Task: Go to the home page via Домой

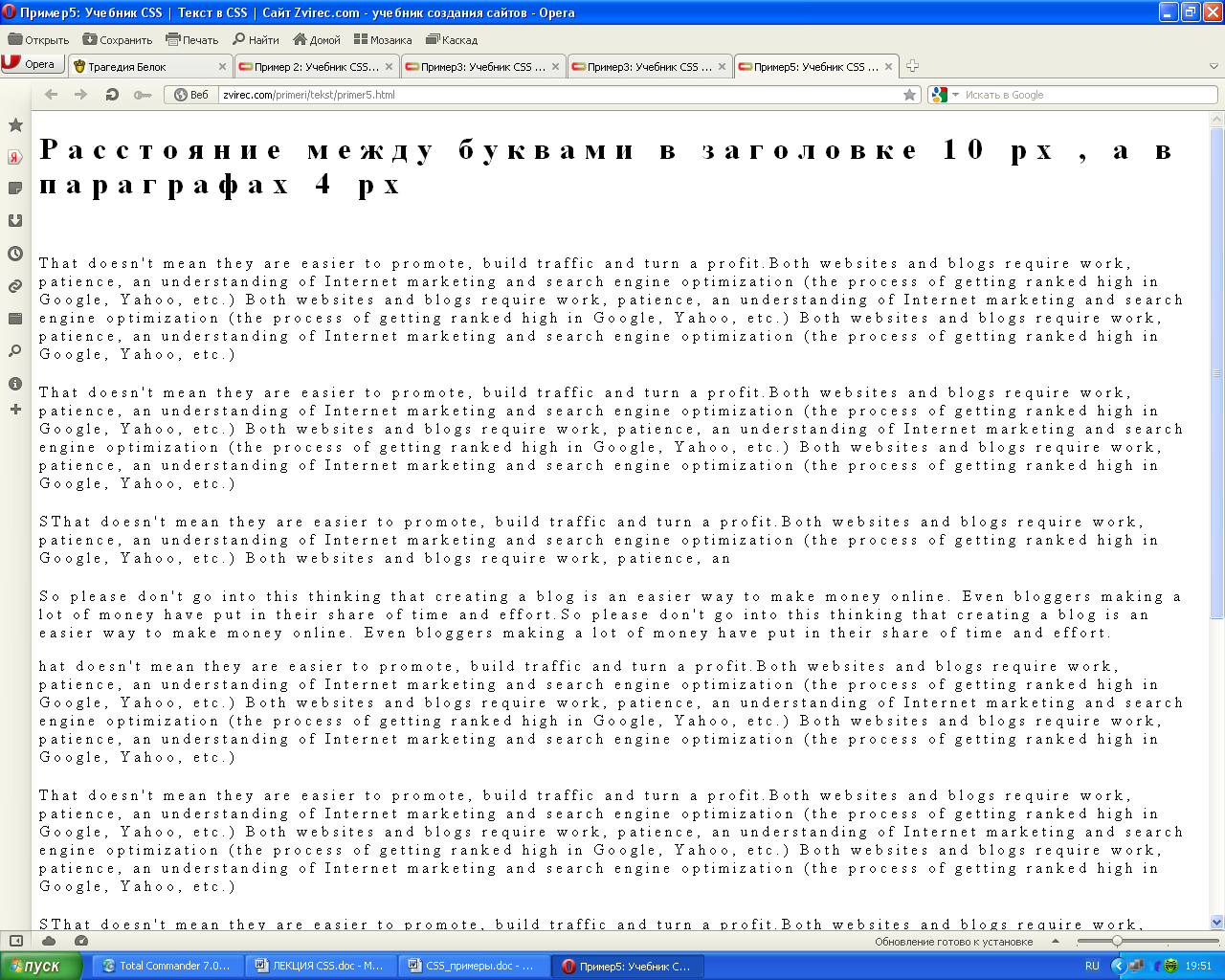Action: click(317, 40)
